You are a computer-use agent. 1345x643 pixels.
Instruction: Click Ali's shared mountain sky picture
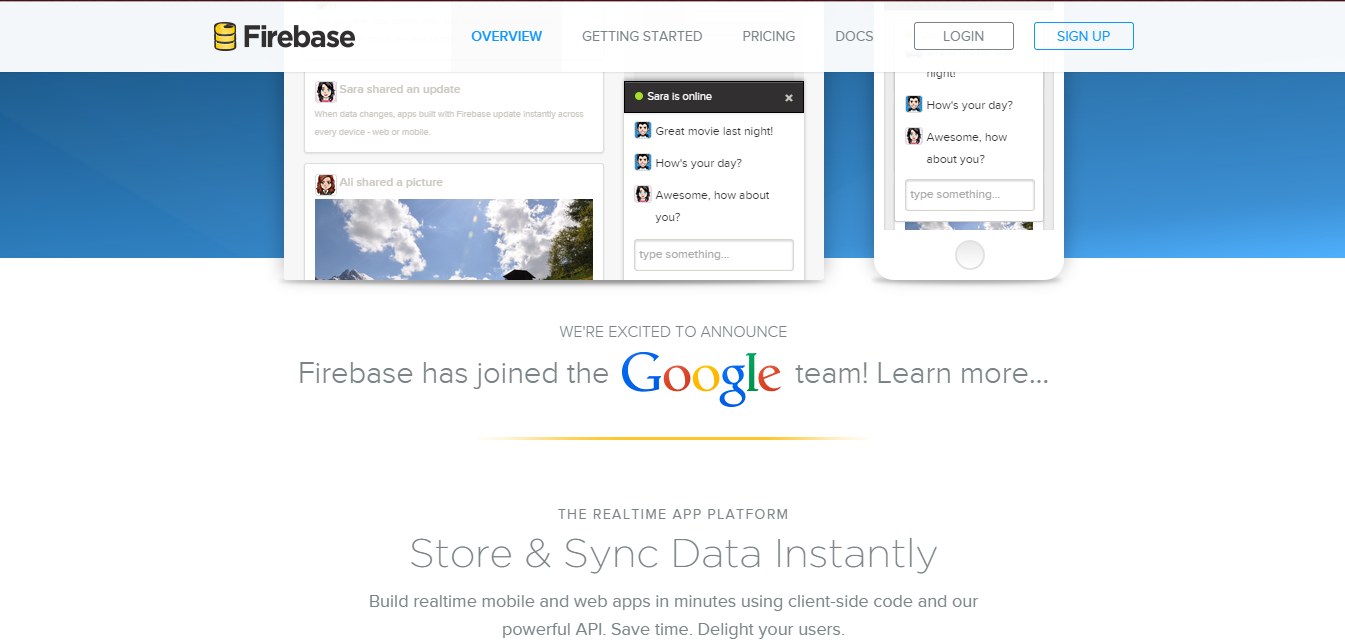pyautogui.click(x=454, y=239)
